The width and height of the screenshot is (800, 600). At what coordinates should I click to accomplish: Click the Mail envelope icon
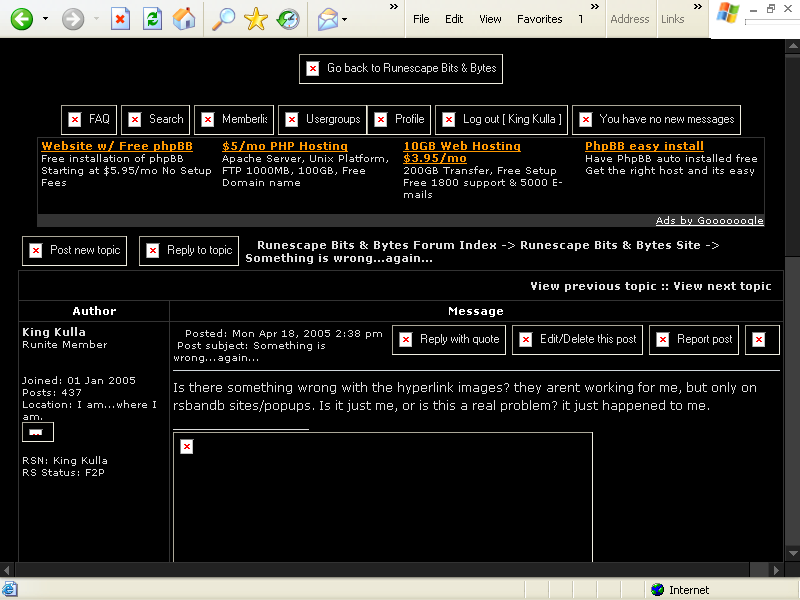click(328, 19)
